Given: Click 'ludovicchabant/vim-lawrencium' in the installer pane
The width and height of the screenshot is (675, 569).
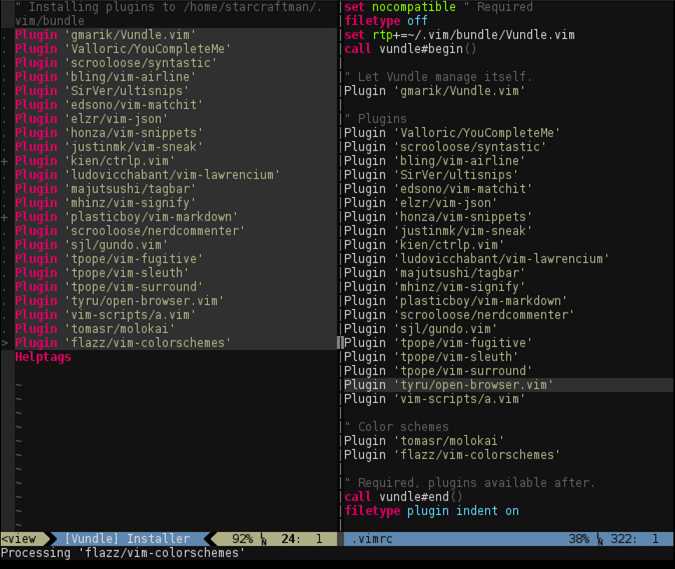Looking at the screenshot, I should coord(148,175).
